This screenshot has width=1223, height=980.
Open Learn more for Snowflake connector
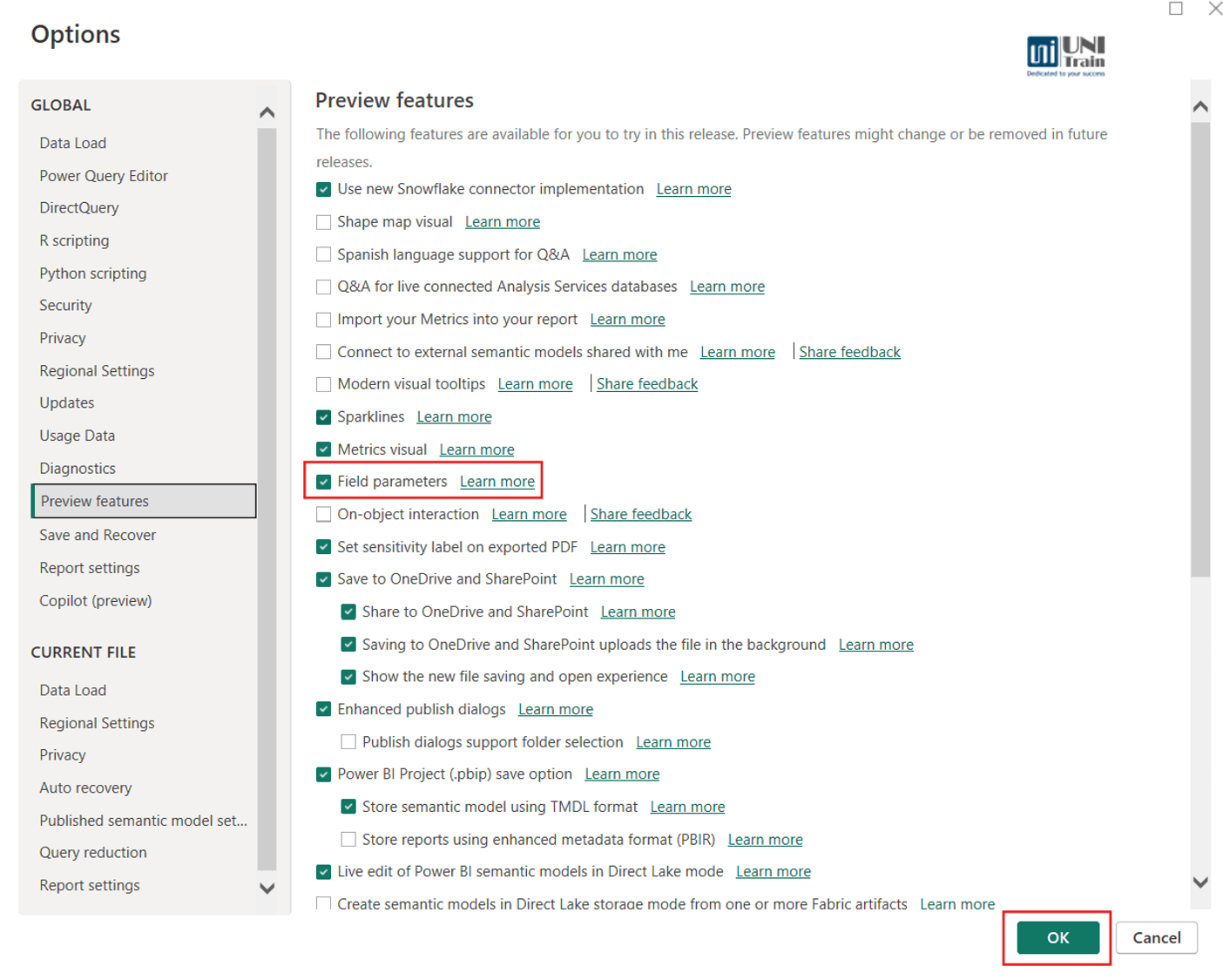click(x=694, y=189)
